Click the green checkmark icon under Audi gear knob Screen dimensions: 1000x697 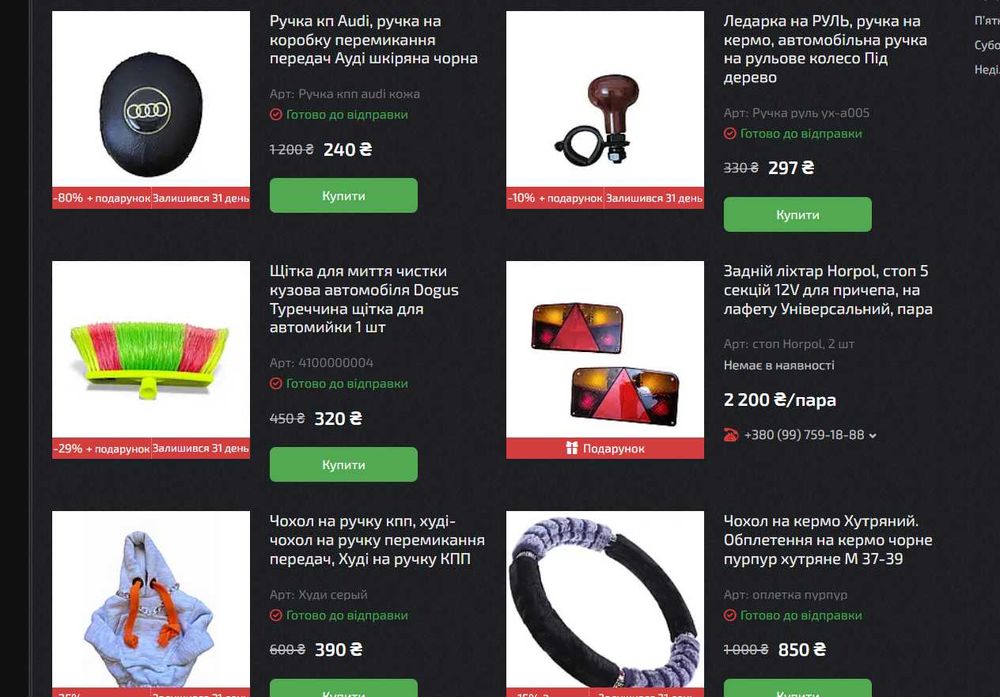tap(276, 115)
